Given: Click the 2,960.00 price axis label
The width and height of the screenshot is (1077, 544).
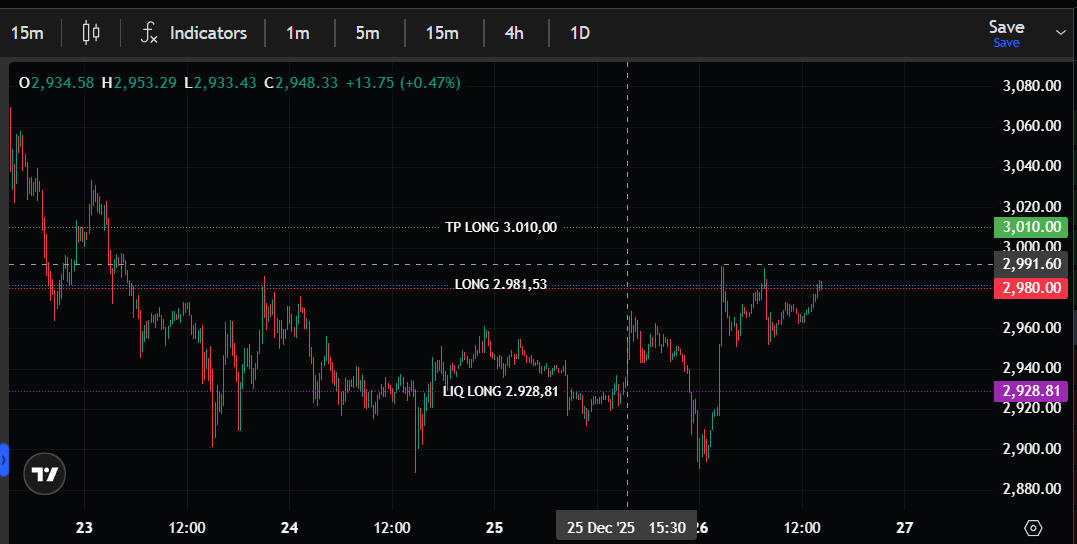Looking at the screenshot, I should pyautogui.click(x=1032, y=328).
